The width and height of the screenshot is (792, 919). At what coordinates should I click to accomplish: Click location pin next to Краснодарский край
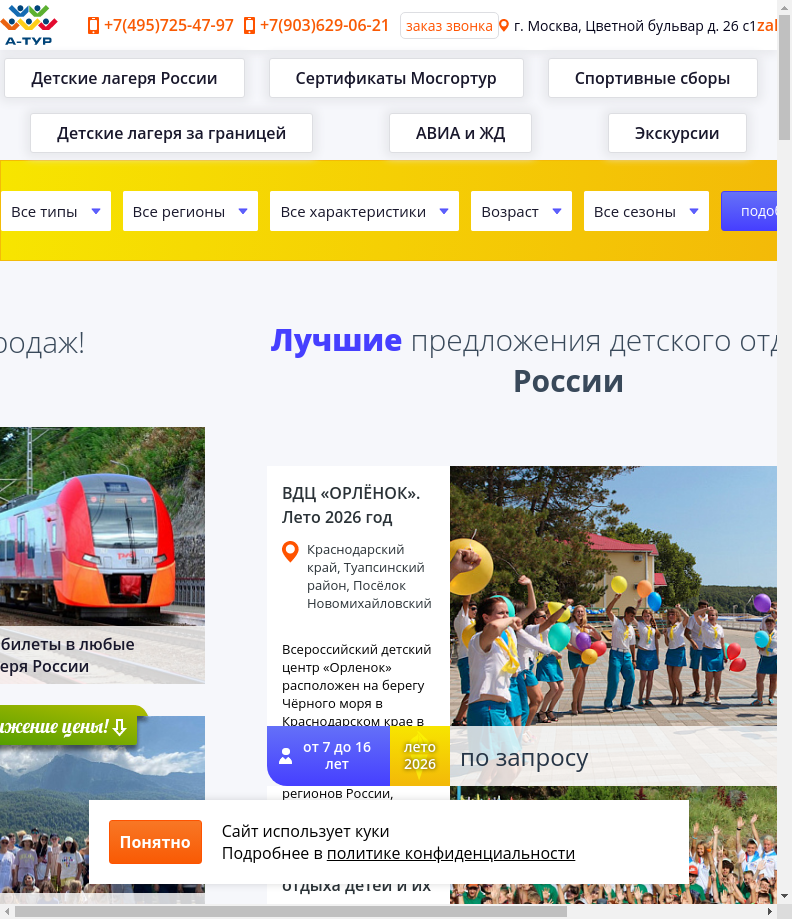290,552
